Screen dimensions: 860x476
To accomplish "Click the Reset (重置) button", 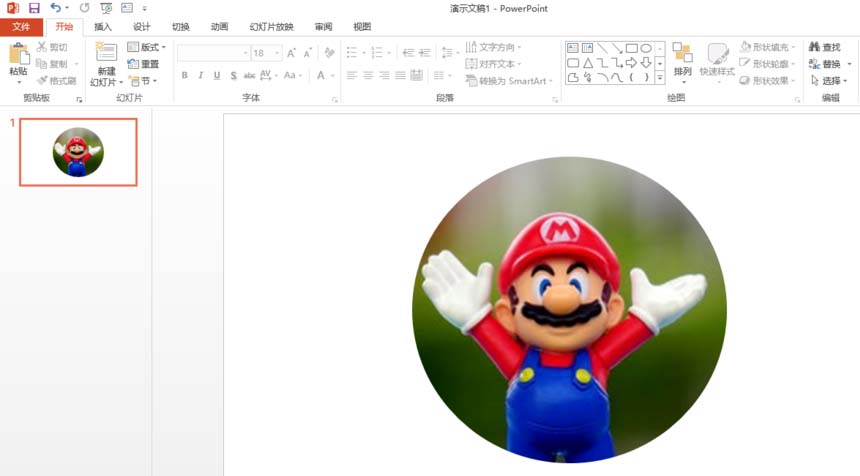I will tap(143, 64).
